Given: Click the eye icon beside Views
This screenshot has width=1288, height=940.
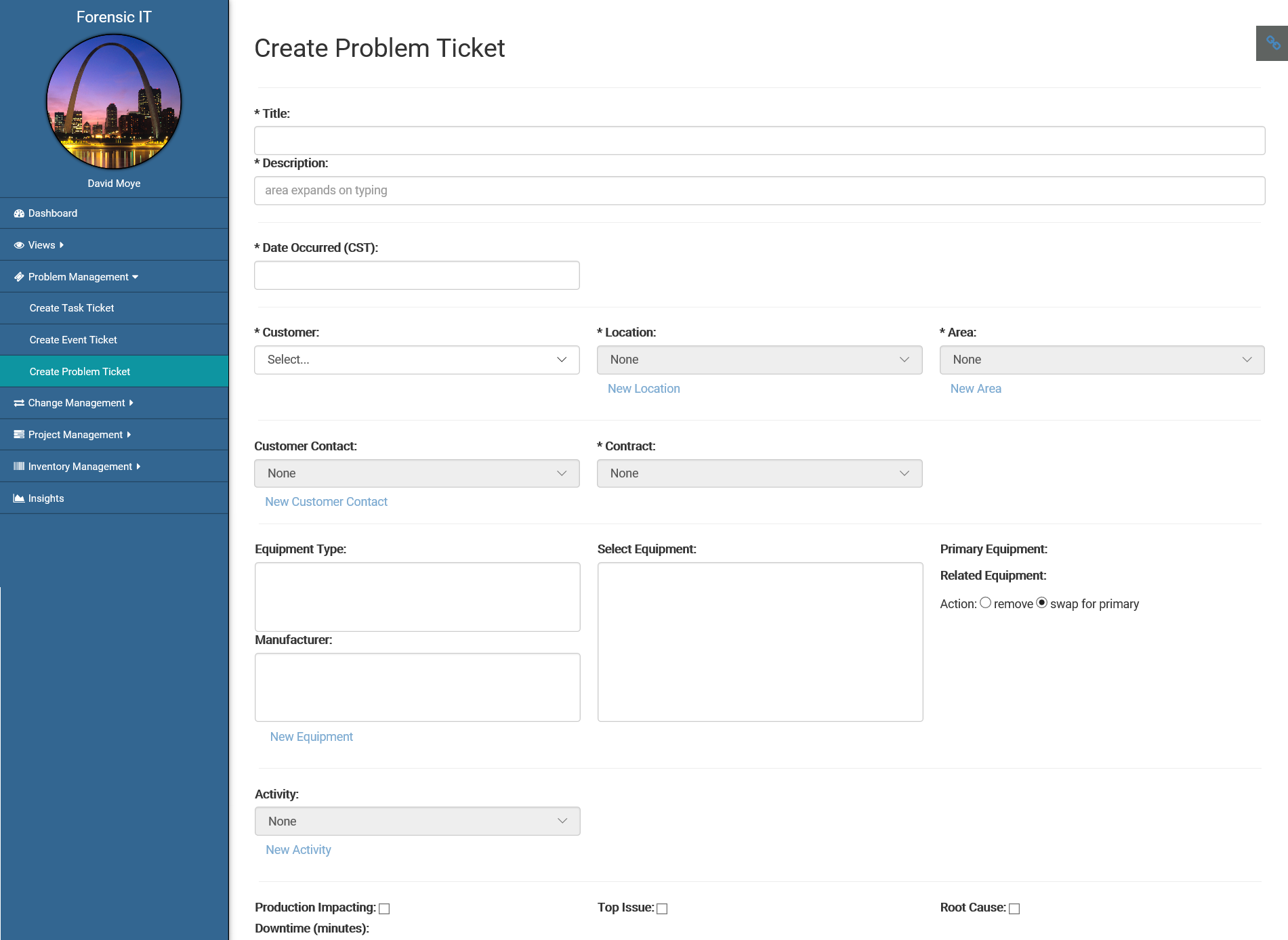Looking at the screenshot, I should point(19,245).
